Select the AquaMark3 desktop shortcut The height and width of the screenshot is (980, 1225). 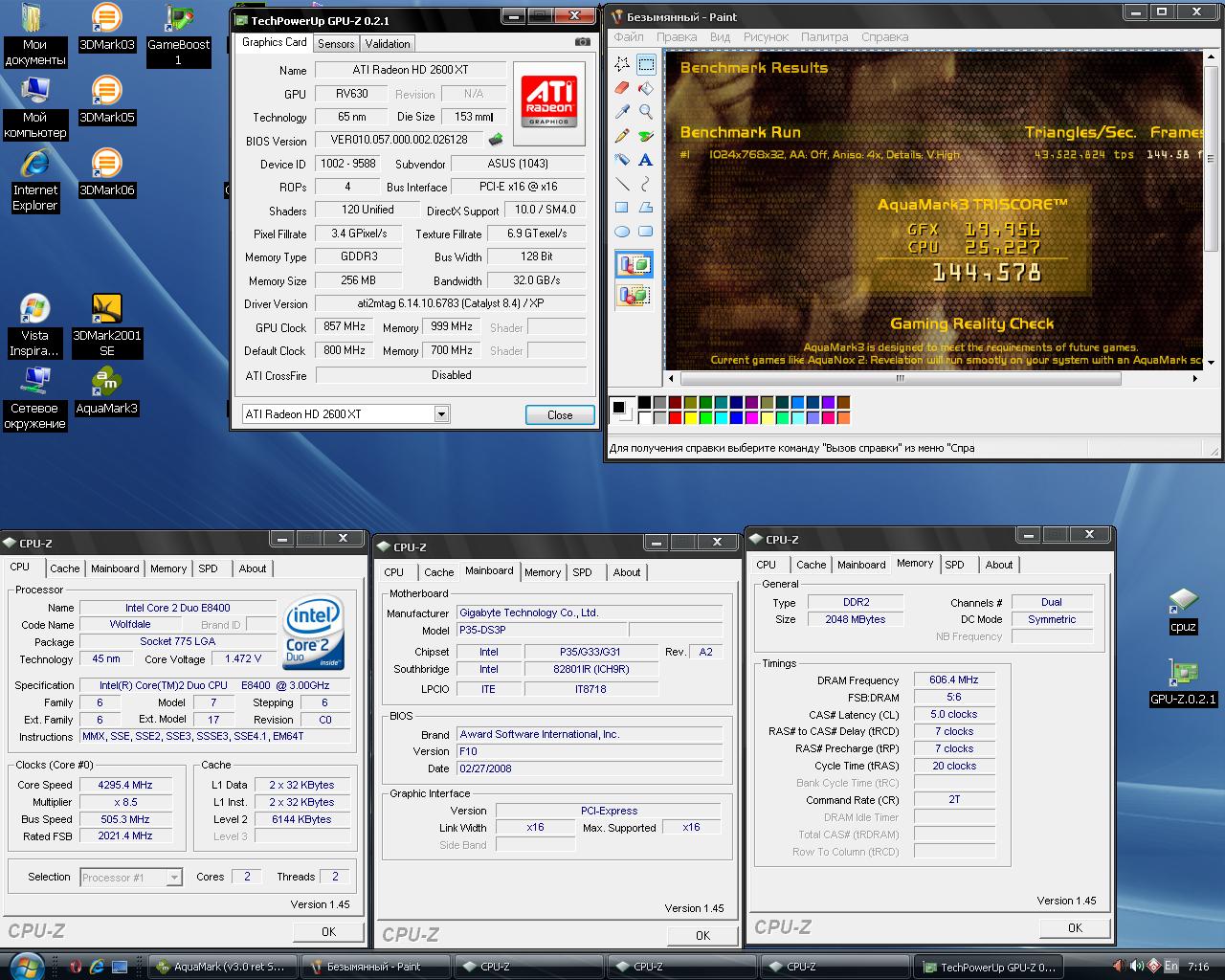(x=106, y=392)
